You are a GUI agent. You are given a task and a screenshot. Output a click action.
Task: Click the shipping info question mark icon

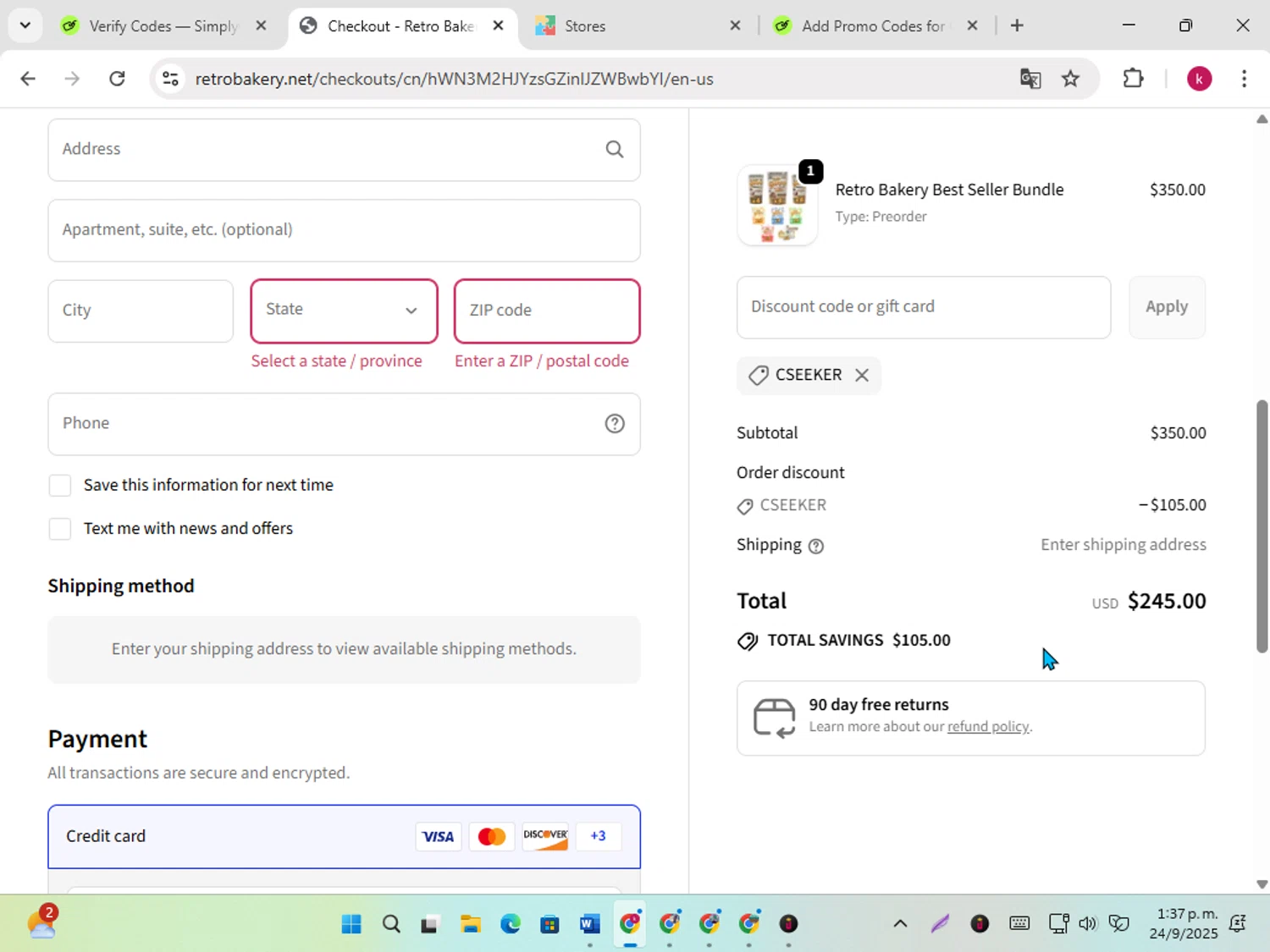[816, 546]
